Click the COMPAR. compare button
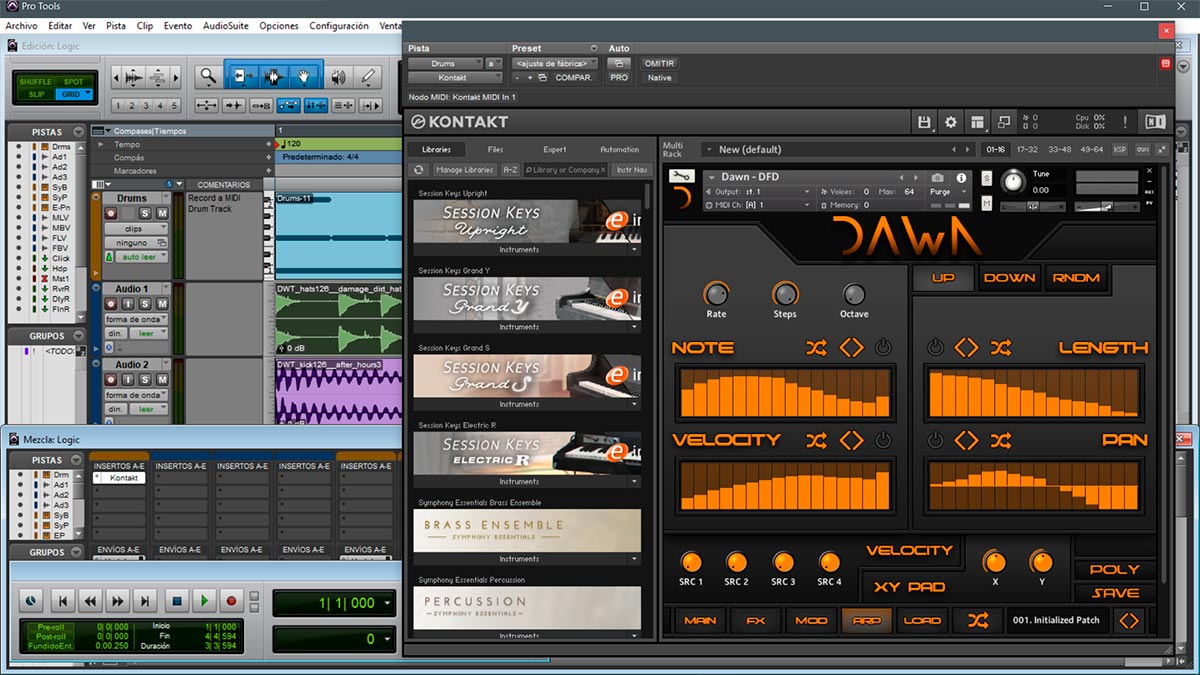The height and width of the screenshot is (675, 1200). 574,77
